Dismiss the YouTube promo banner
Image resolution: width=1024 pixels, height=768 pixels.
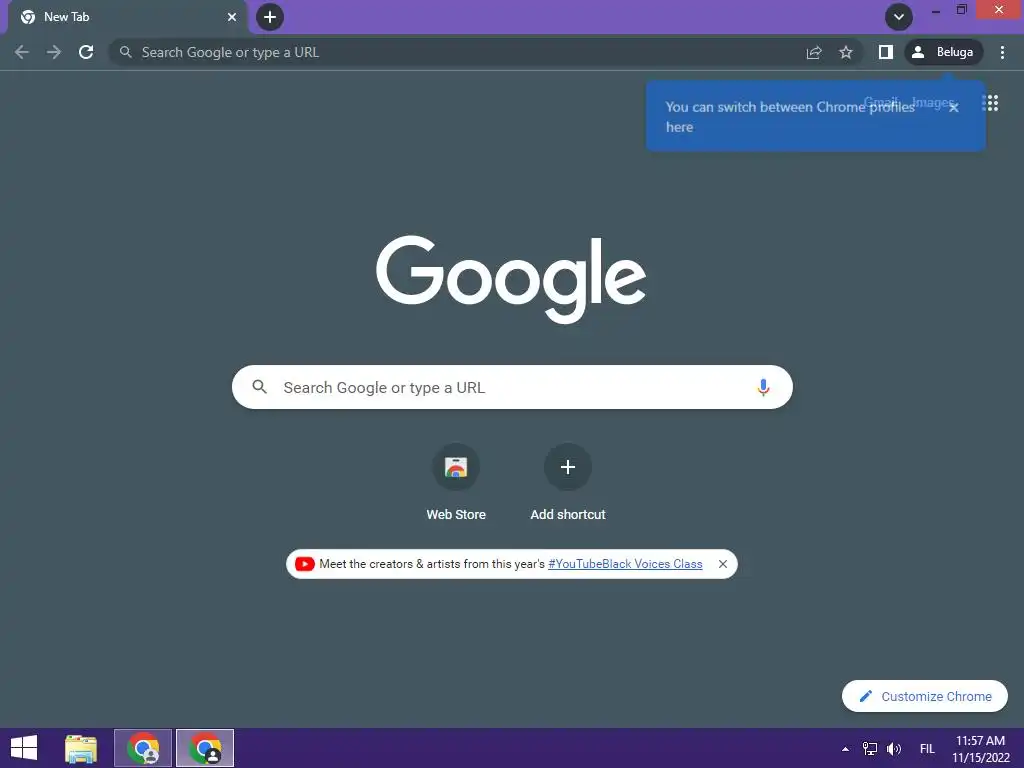pyautogui.click(x=722, y=564)
